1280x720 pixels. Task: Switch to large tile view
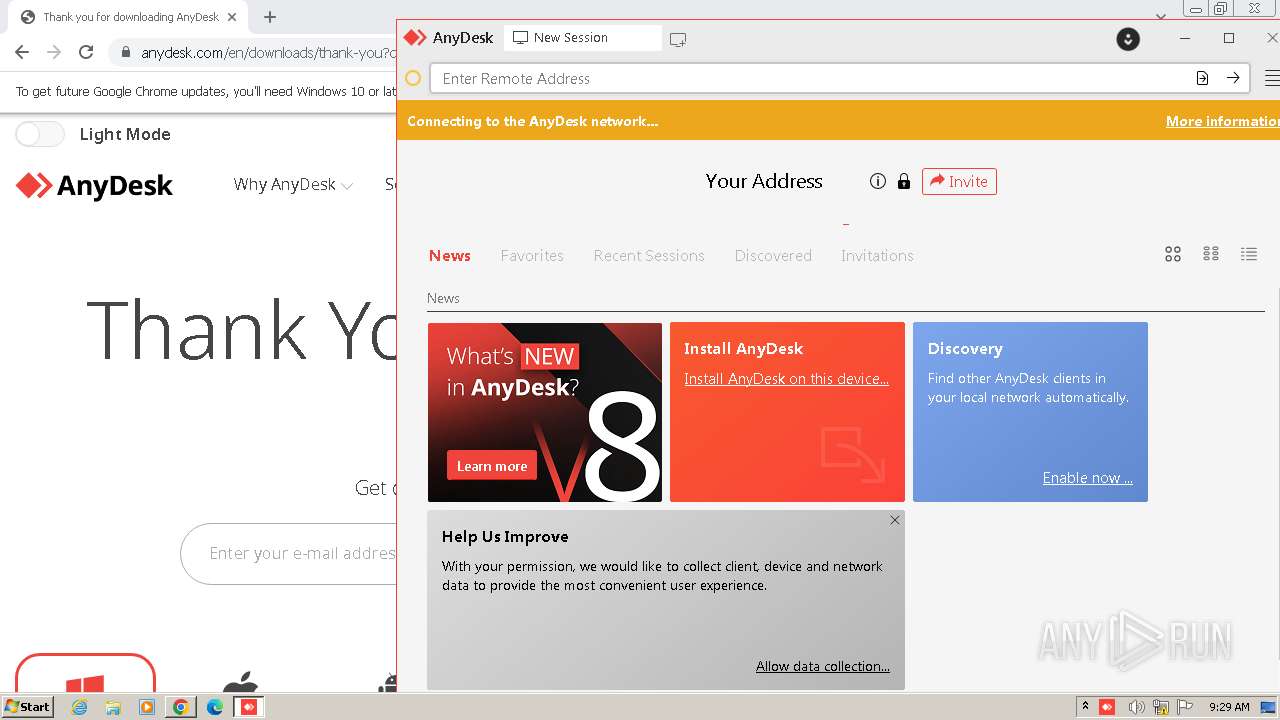(1173, 254)
